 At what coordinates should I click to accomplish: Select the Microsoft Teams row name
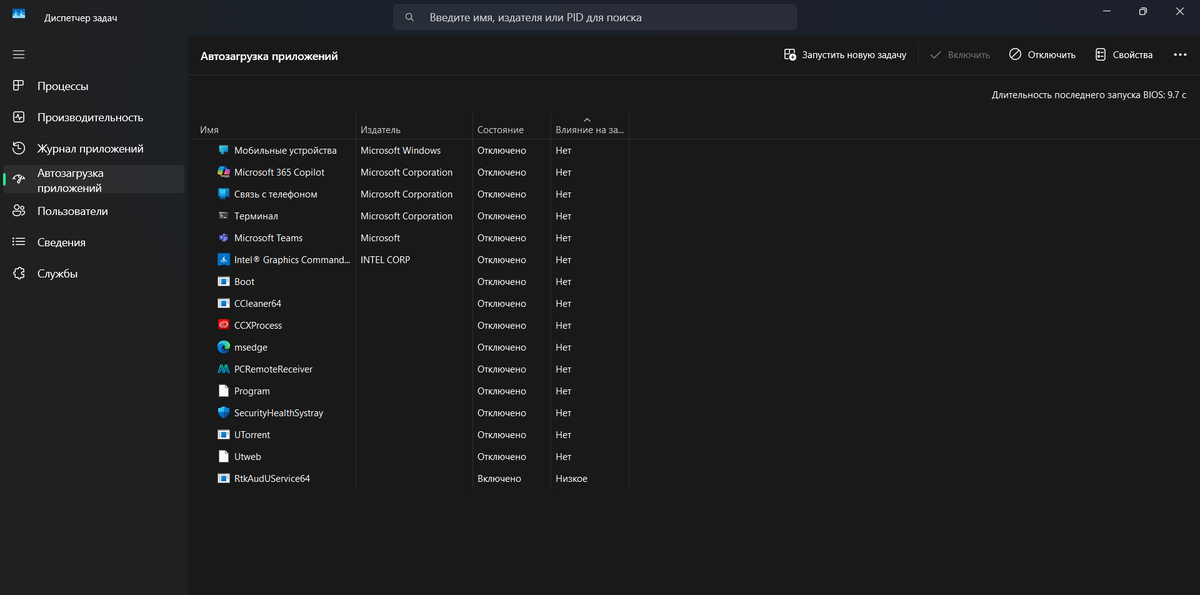coord(268,238)
